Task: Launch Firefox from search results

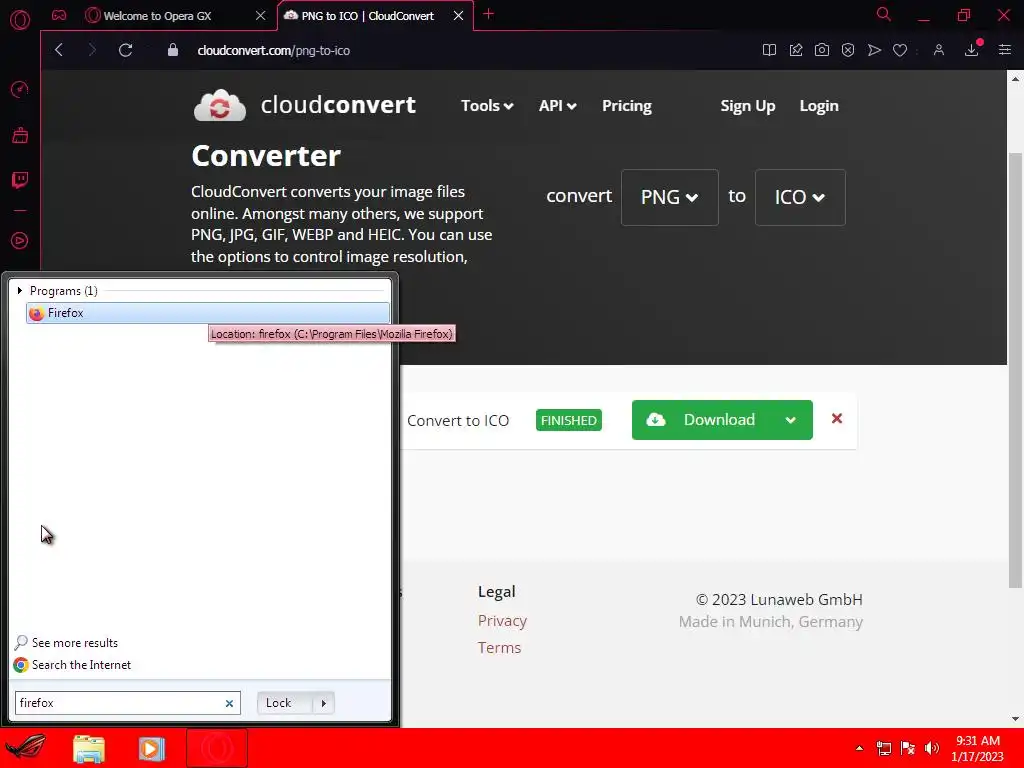Action: (x=208, y=313)
